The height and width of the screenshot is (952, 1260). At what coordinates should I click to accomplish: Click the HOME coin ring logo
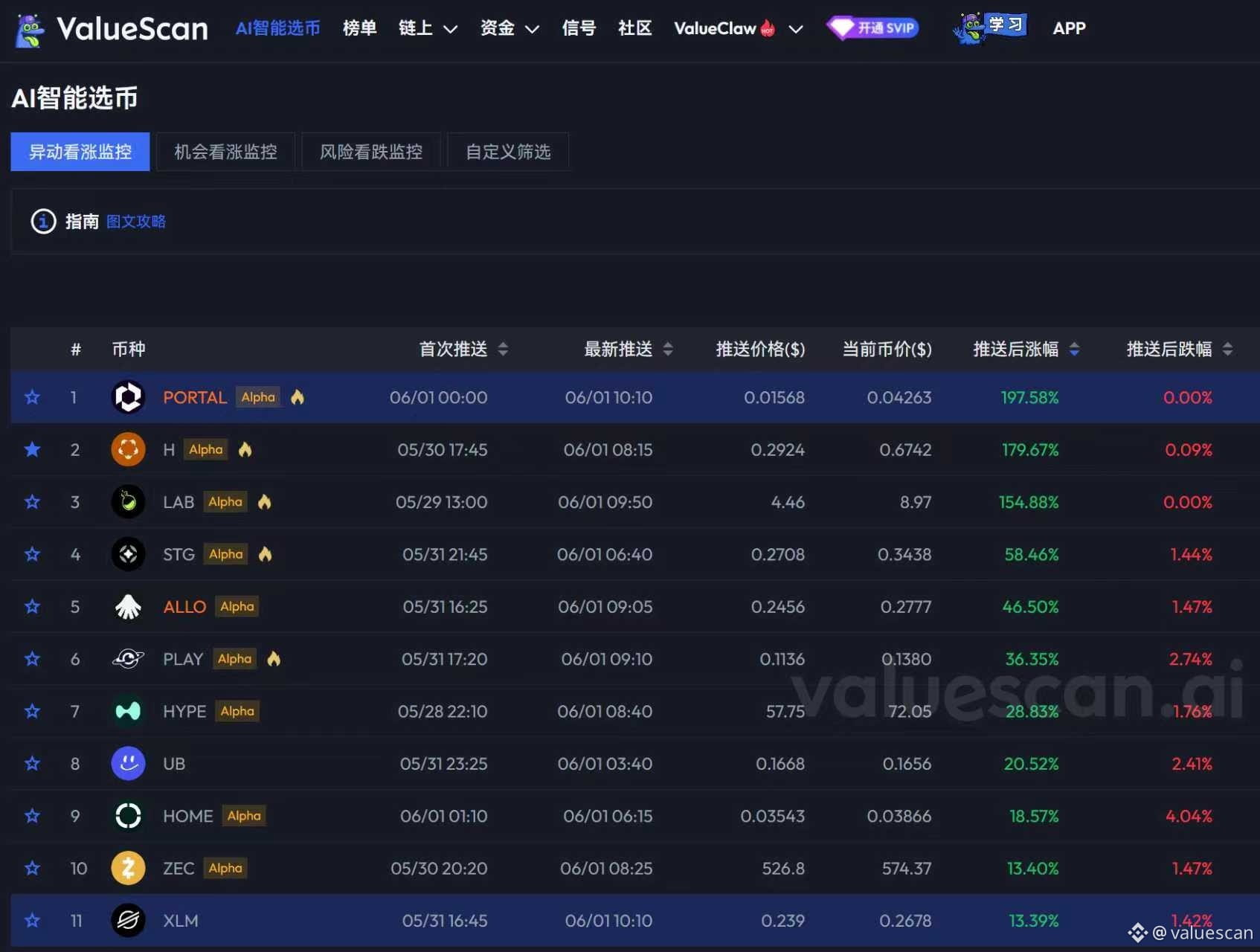point(128,816)
